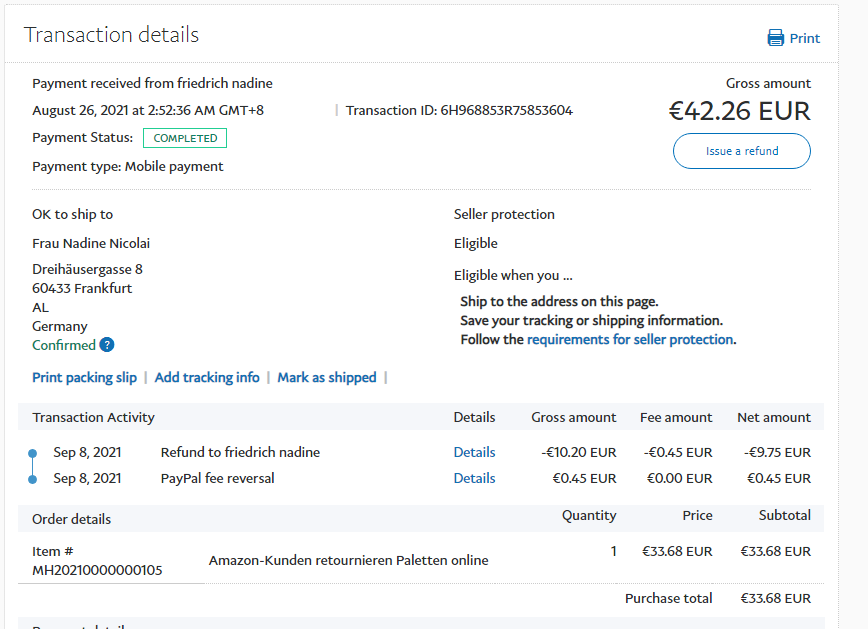Click the refund row timeline dot
The height and width of the screenshot is (629, 868).
32,453
